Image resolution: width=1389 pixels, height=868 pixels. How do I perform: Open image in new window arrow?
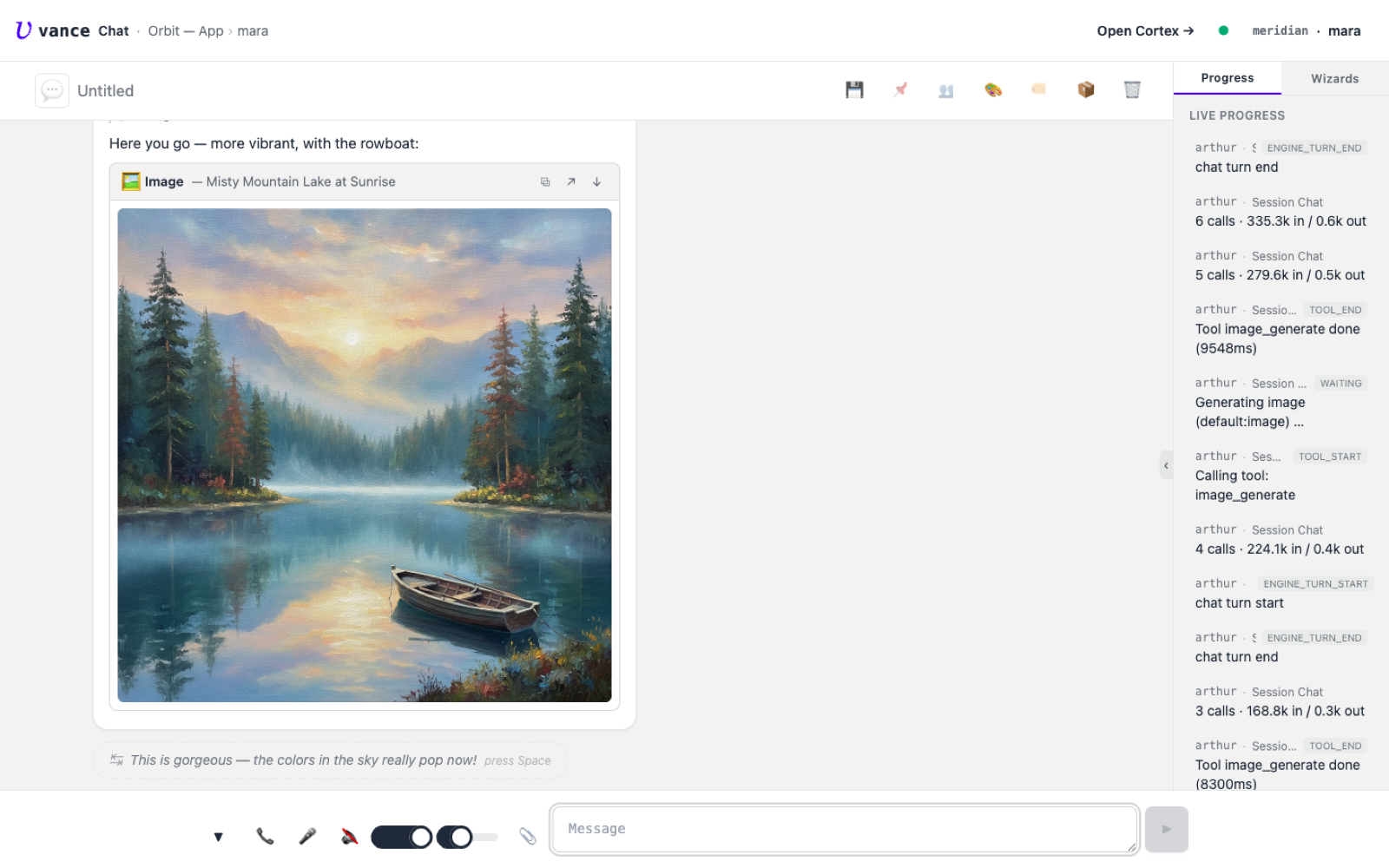[x=571, y=181]
